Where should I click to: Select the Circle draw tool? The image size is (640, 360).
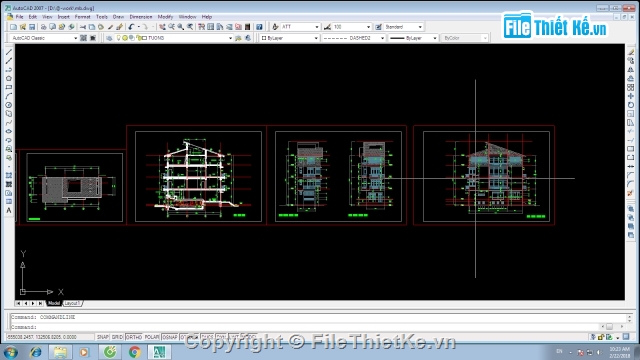coord(9,105)
